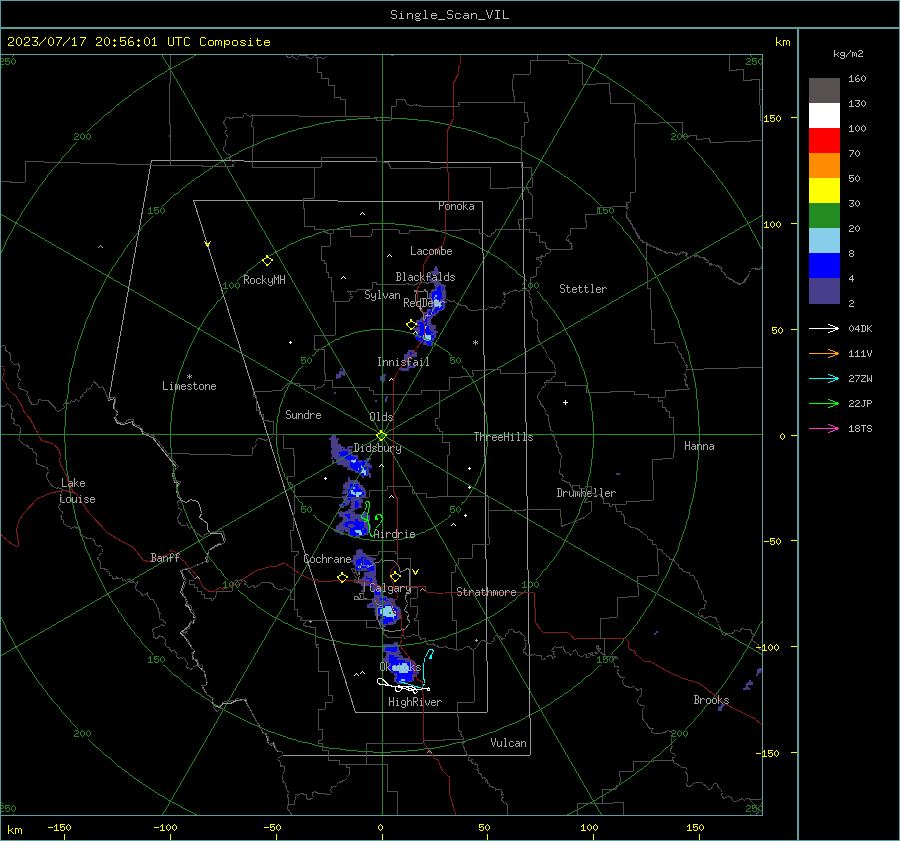Click the cyan 27ZW aircraft arrow legend icon
Viewport: 900px width, 841px height.
(824, 379)
